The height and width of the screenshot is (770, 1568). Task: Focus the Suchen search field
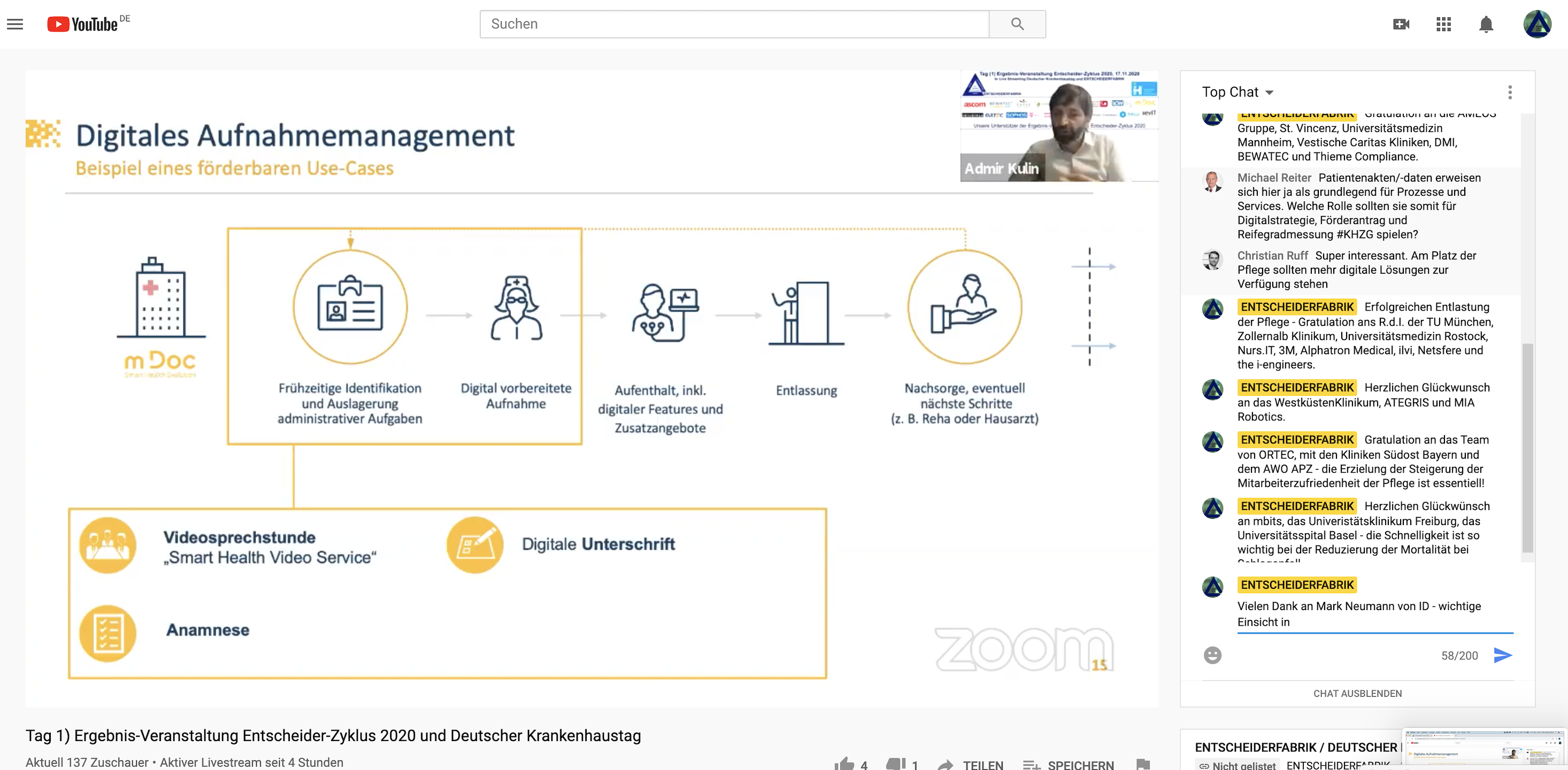[734, 24]
